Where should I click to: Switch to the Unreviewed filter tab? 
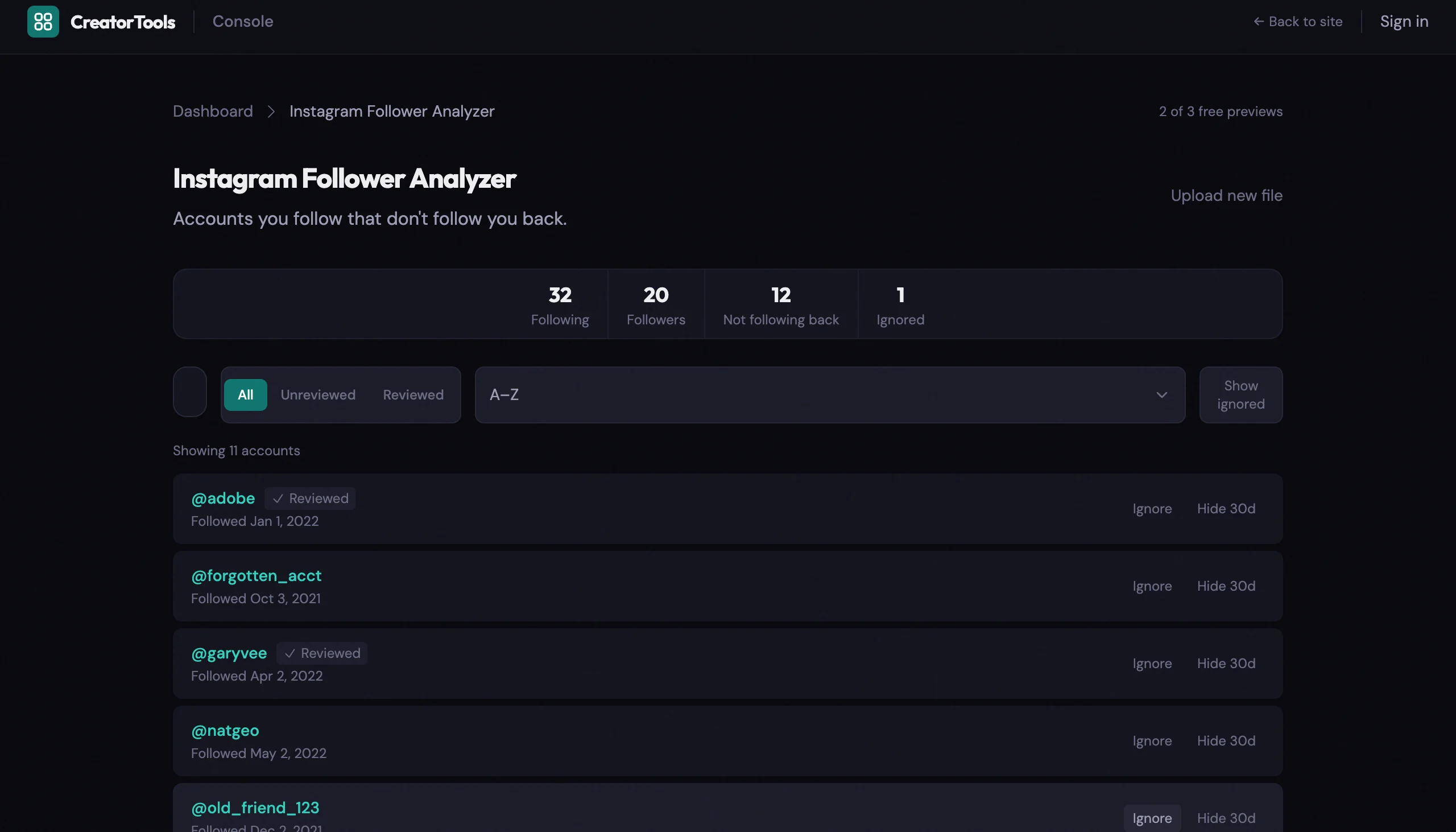317,394
